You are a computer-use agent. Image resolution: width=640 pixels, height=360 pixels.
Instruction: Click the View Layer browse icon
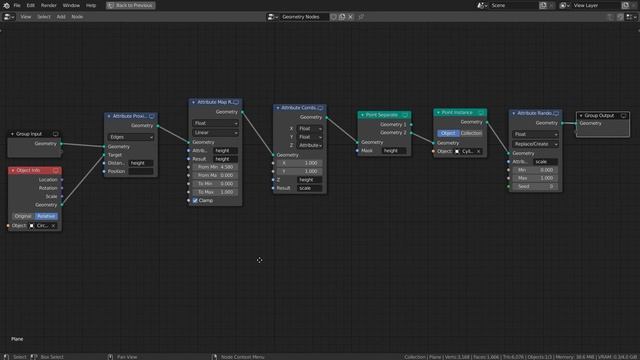click(565, 5)
